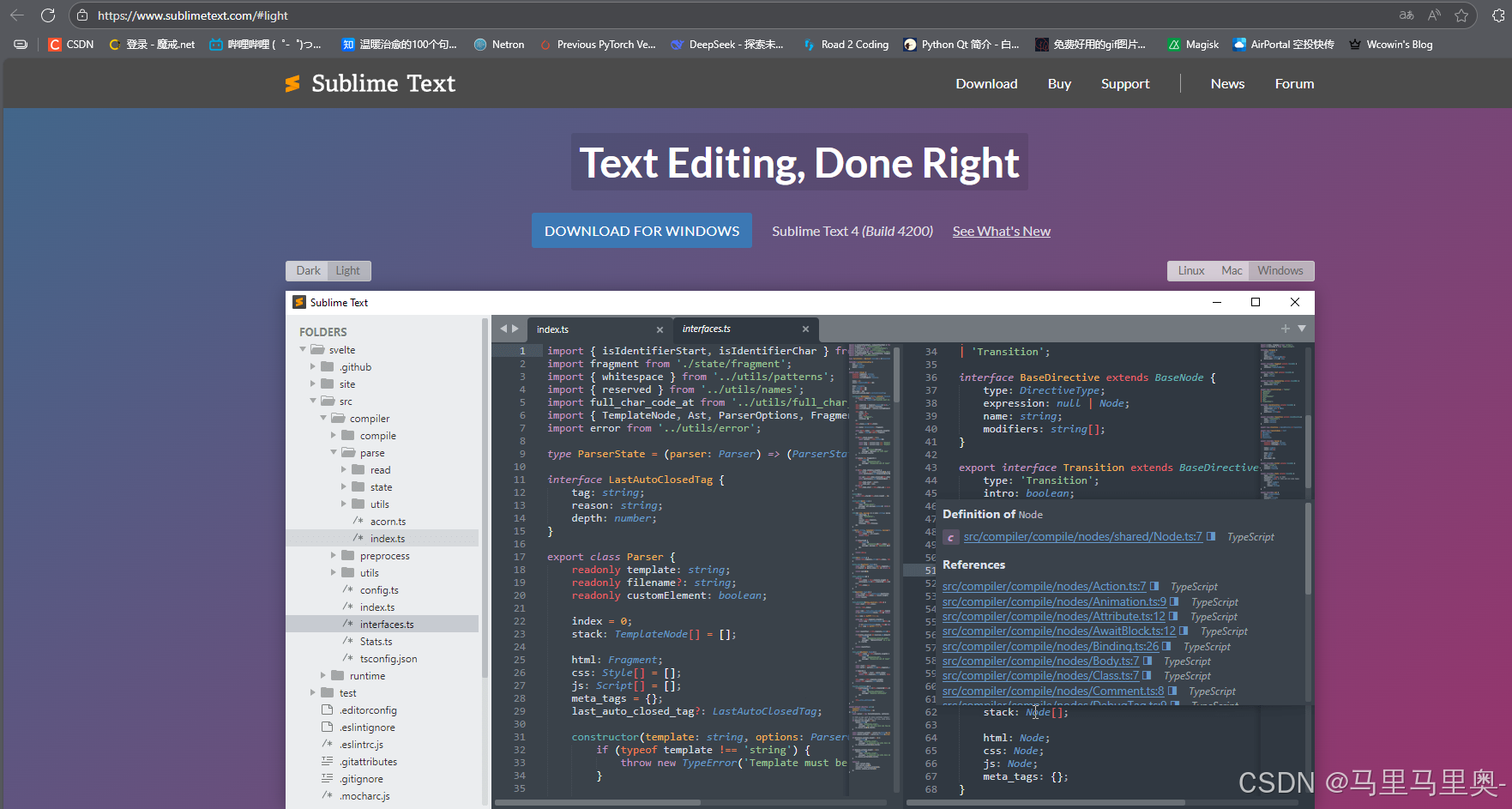Reload the page with the refresh icon
The image size is (1512, 809).
(48, 15)
